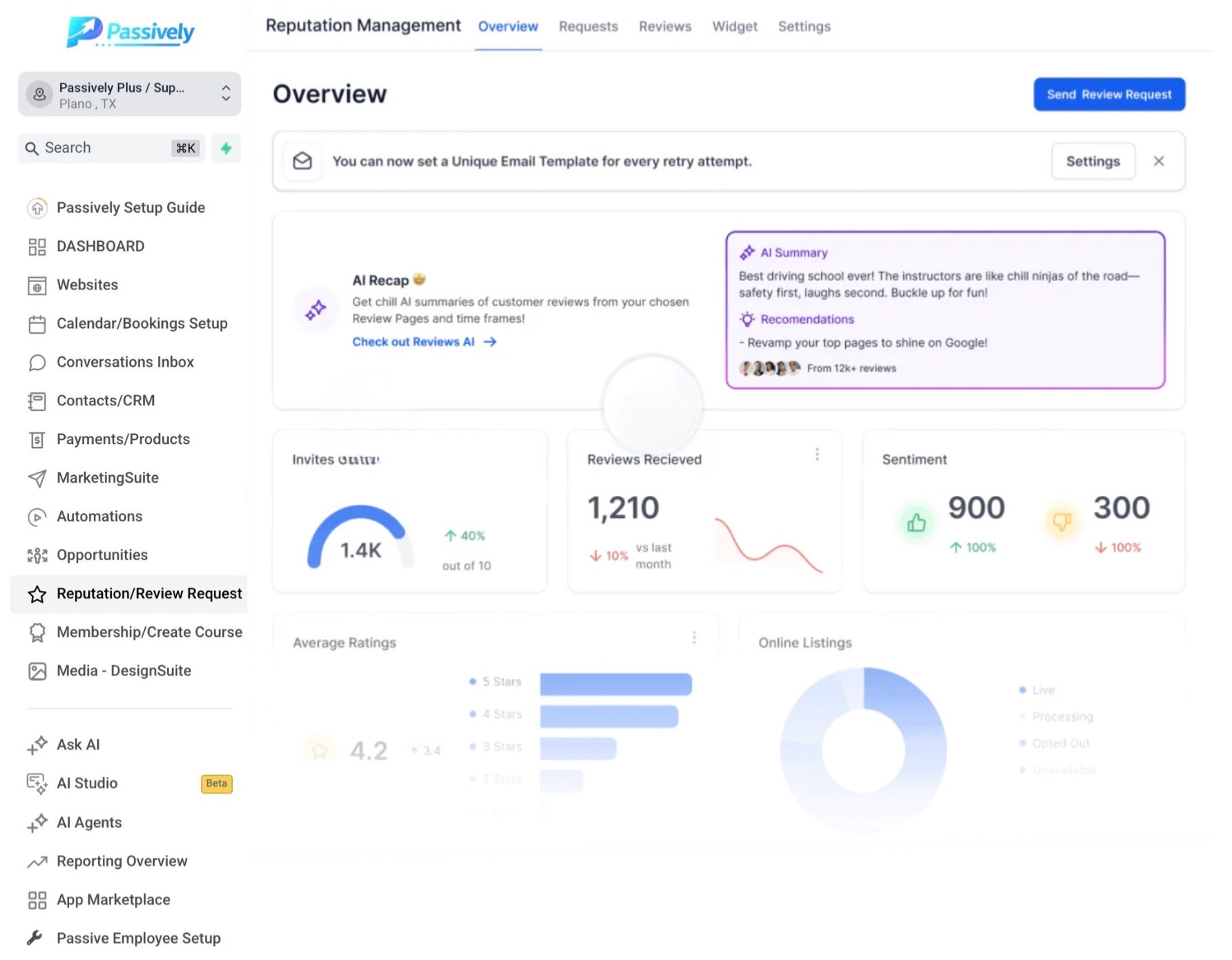The height and width of the screenshot is (960, 1232).
Task: Click the Contacts/CRM icon
Action: tap(37, 401)
